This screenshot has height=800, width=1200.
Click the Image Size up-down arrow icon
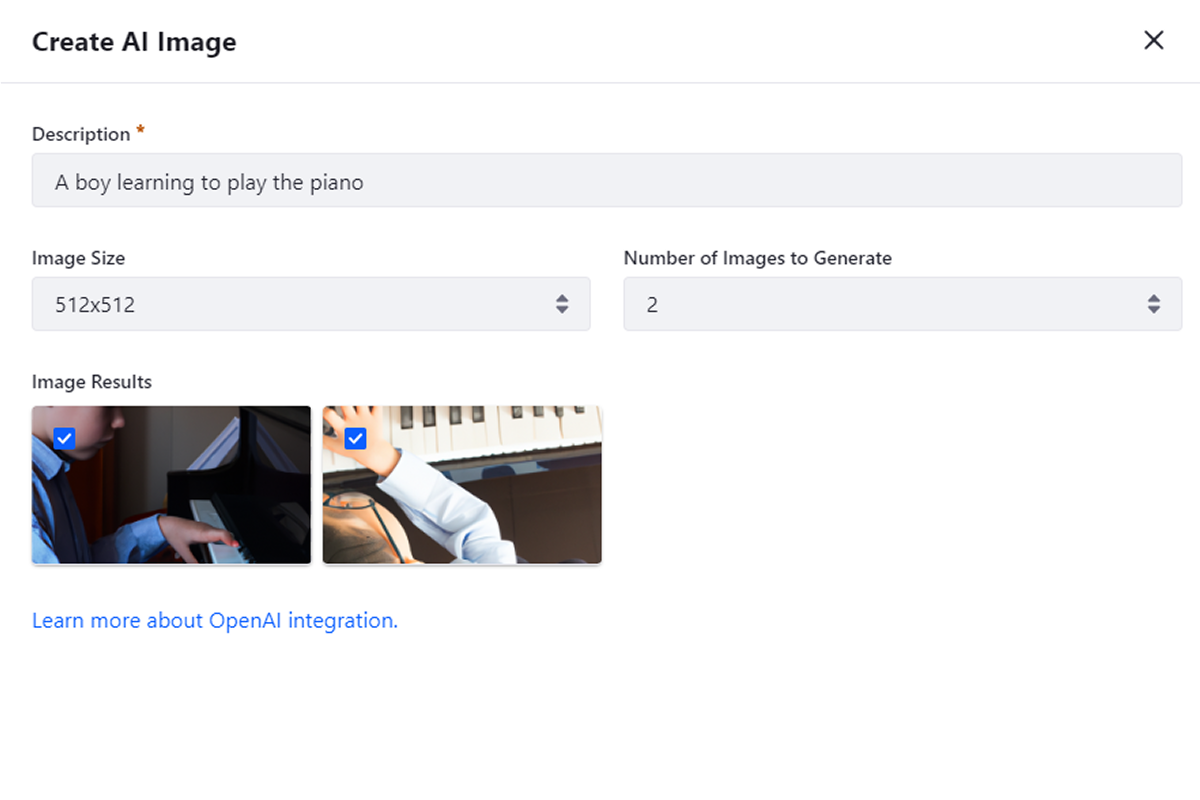pos(562,304)
